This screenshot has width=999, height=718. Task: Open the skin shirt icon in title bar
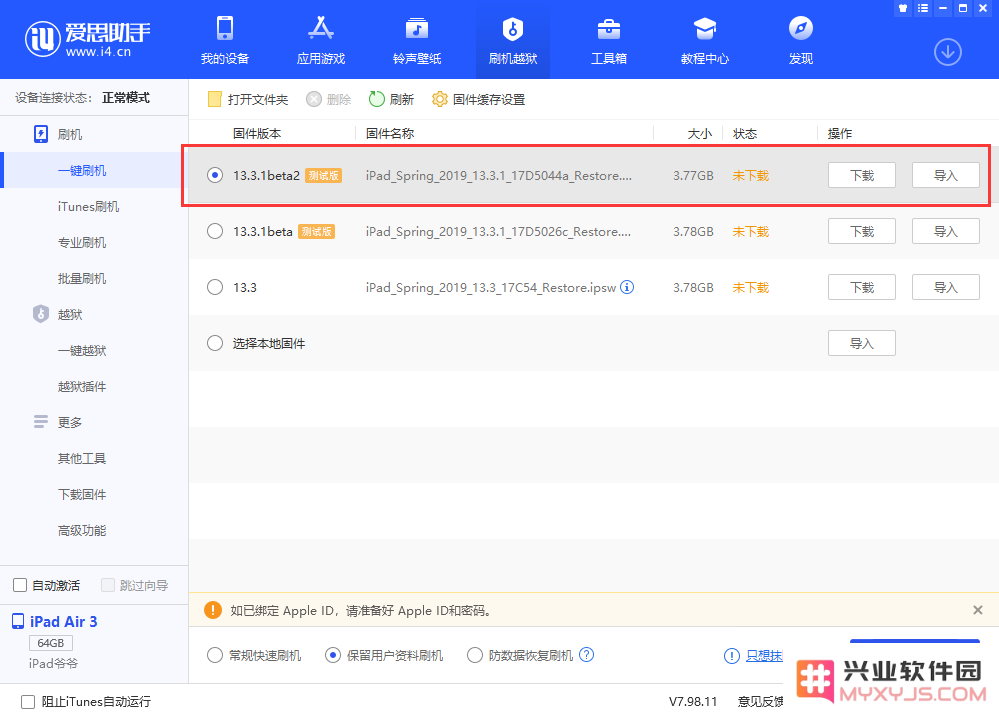pyautogui.click(x=902, y=8)
